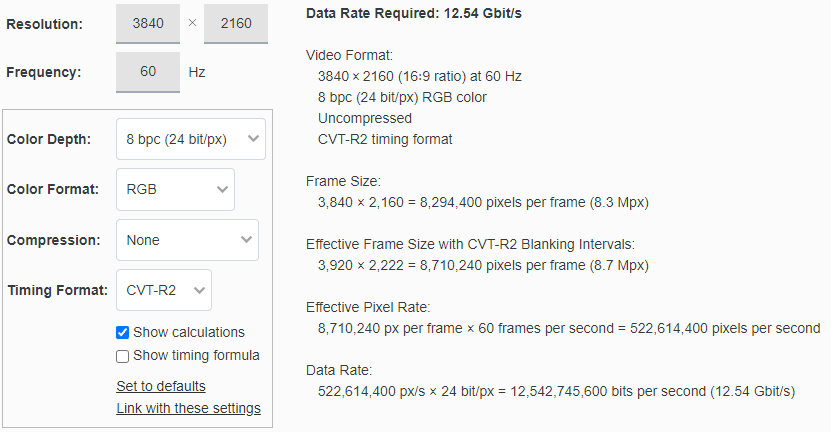Enable the Show timing formula checkbox
Viewport: 831px width, 432px height.
coord(123,355)
